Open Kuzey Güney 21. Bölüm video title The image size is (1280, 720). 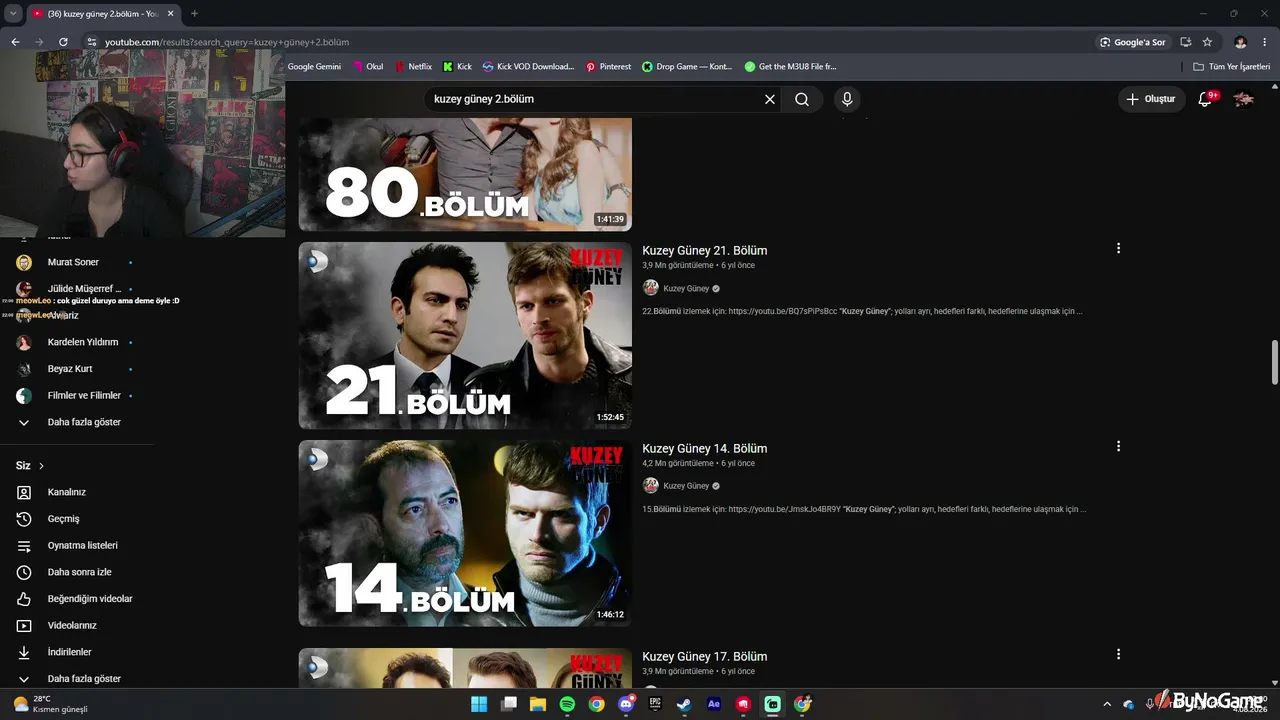(705, 250)
